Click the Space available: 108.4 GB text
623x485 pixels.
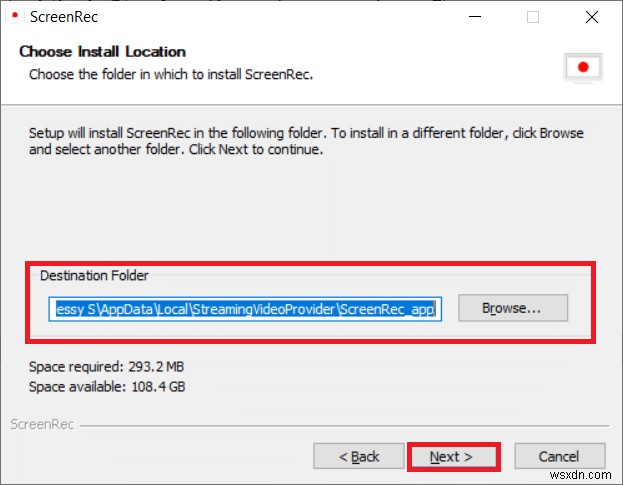tap(106, 386)
